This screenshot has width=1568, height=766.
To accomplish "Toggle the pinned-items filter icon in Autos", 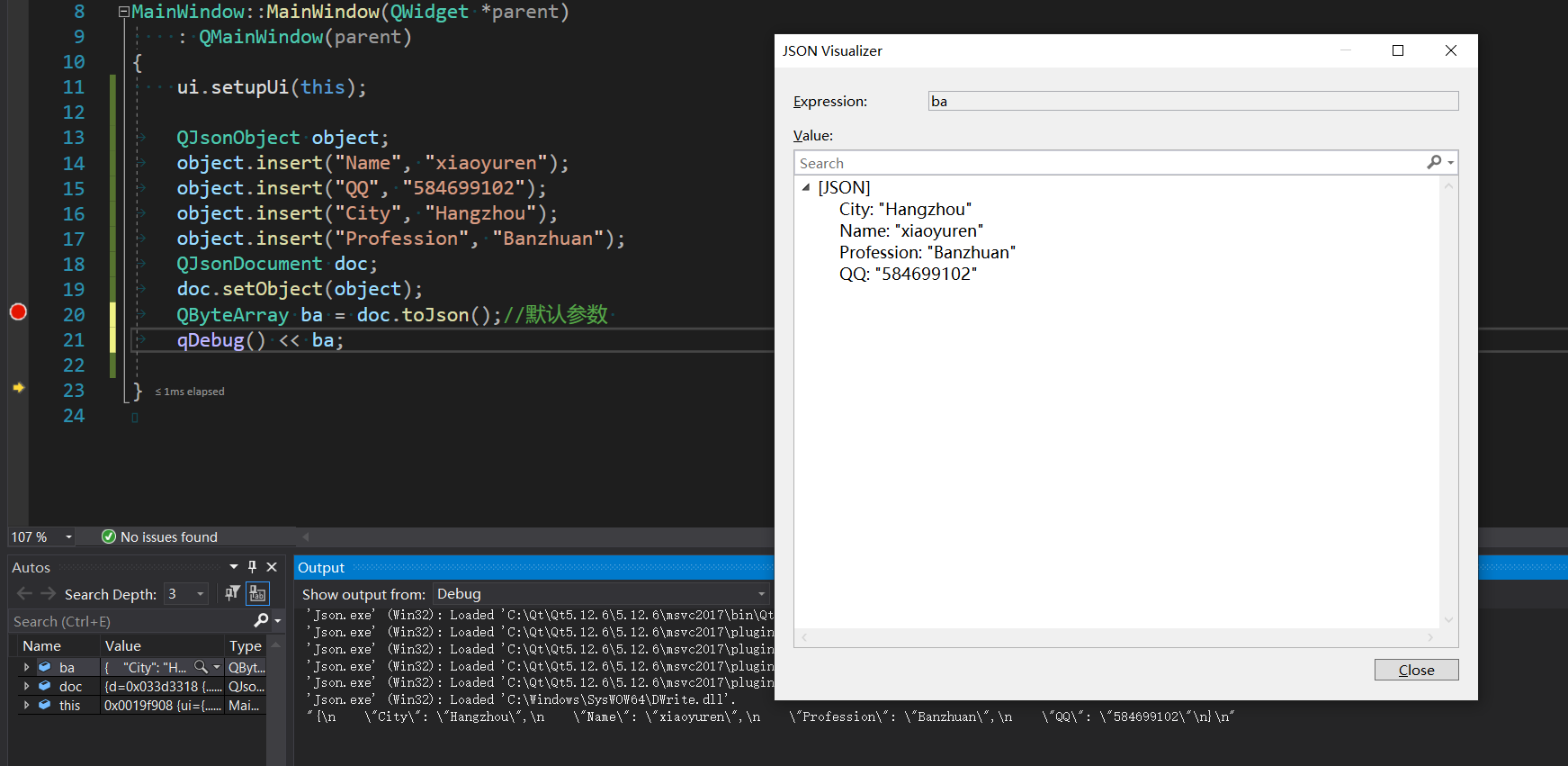I will point(232,593).
